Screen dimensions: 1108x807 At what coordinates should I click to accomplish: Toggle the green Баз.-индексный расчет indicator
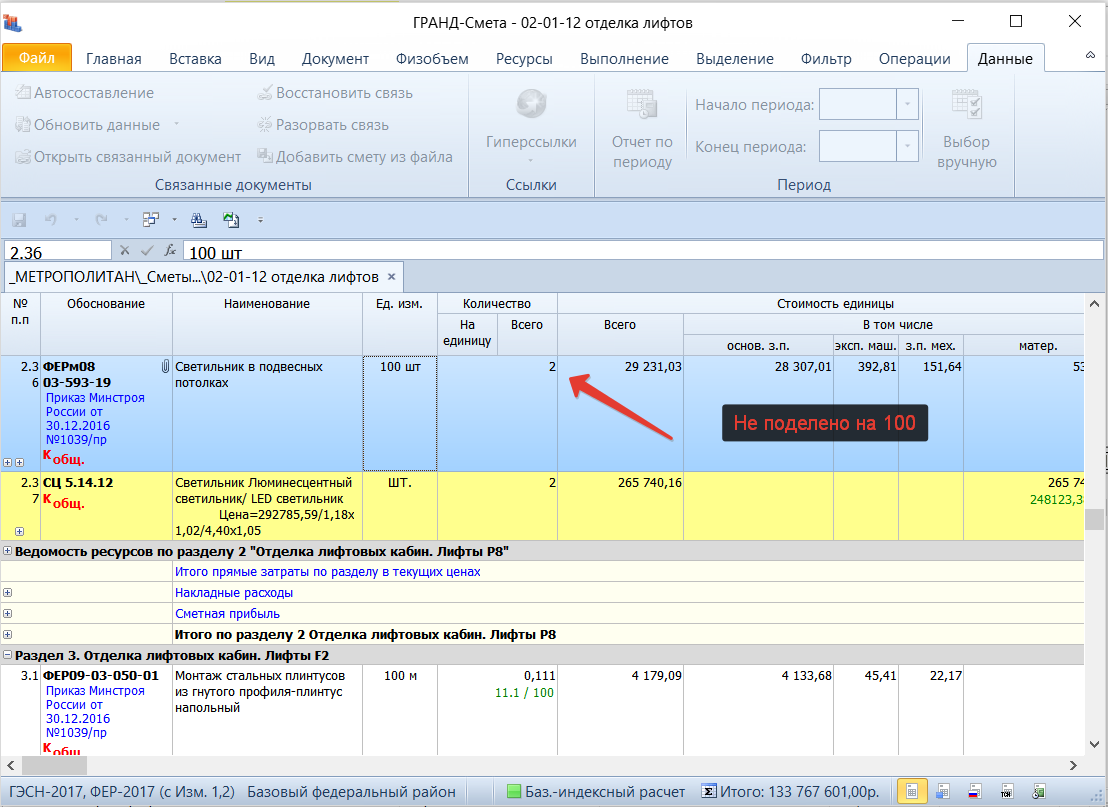(514, 792)
